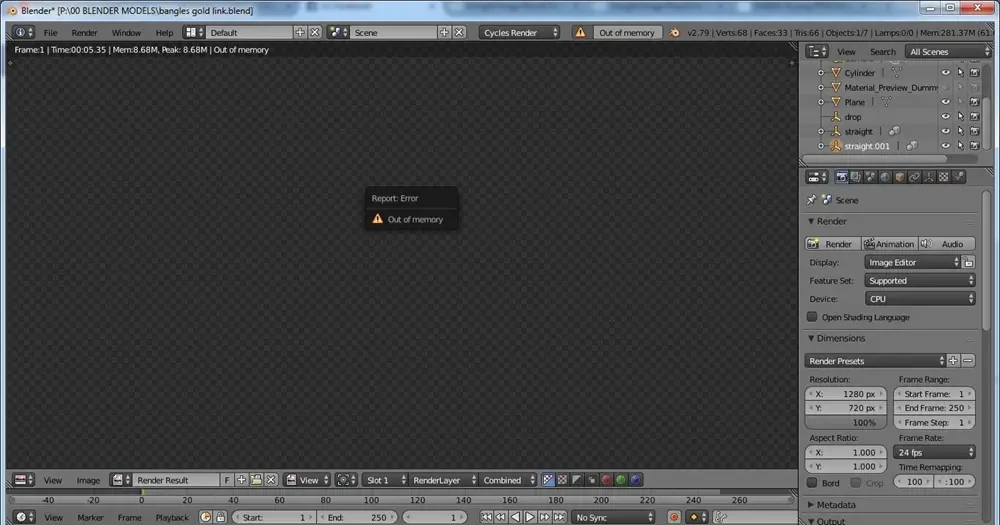
Task: Toggle renderability camera of straight object
Action: click(974, 131)
